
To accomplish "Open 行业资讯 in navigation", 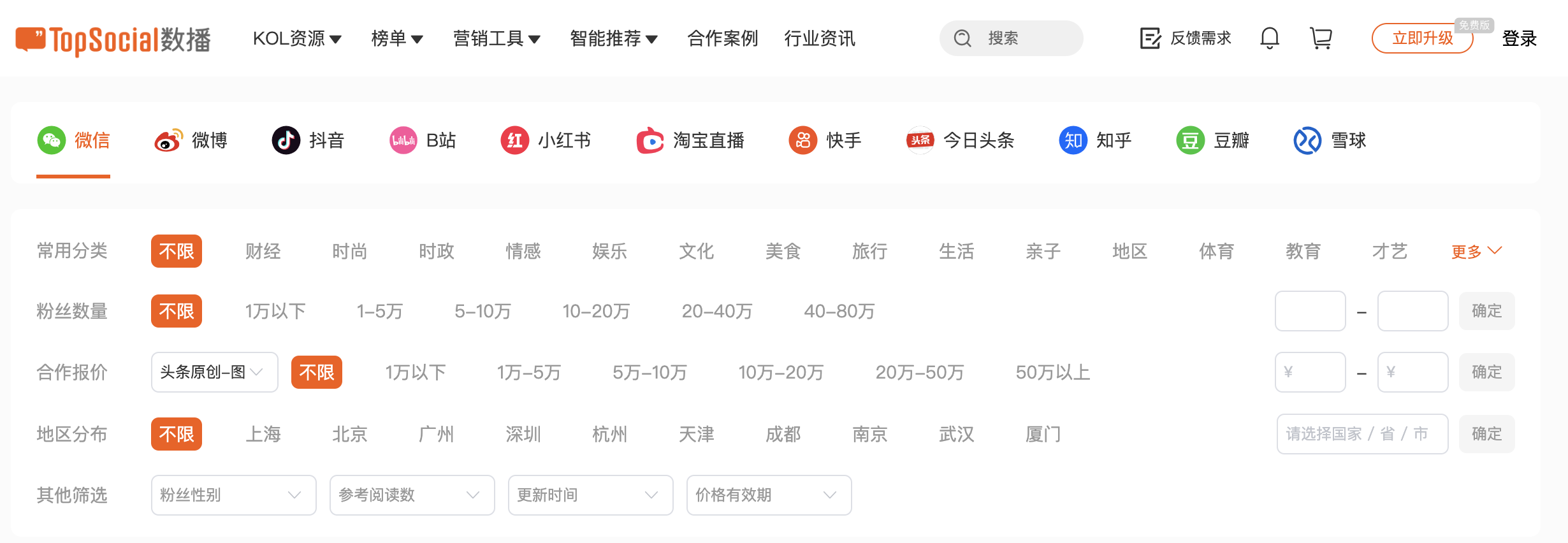I will [820, 38].
